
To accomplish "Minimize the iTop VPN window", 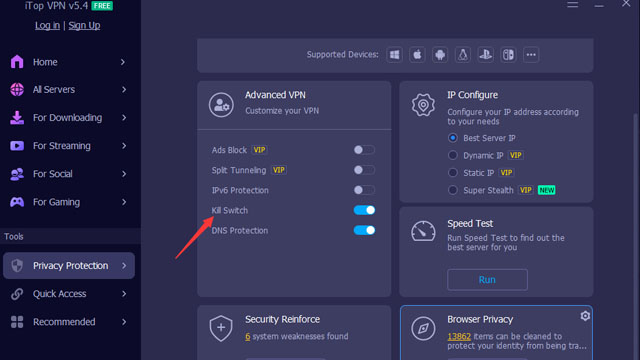I will coord(599,5).
